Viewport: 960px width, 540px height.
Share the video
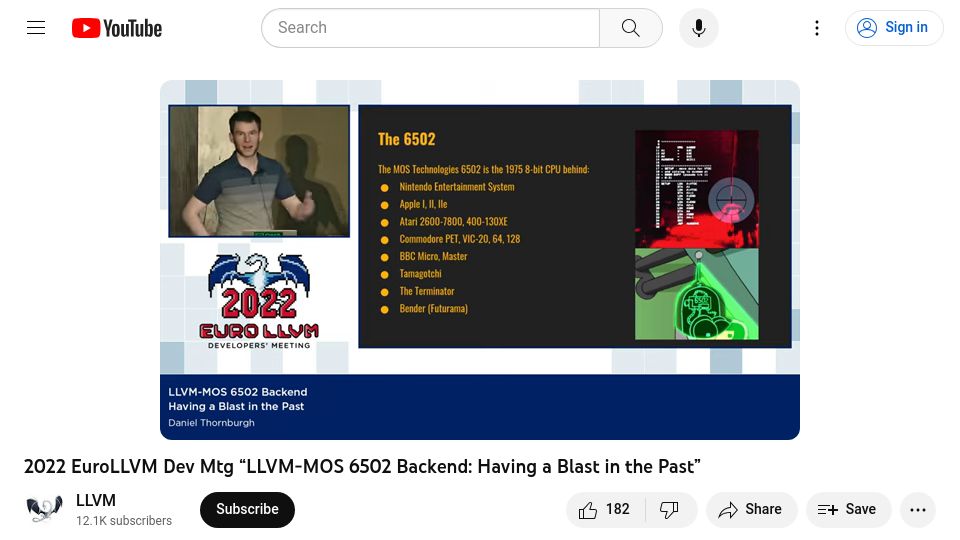coord(751,509)
